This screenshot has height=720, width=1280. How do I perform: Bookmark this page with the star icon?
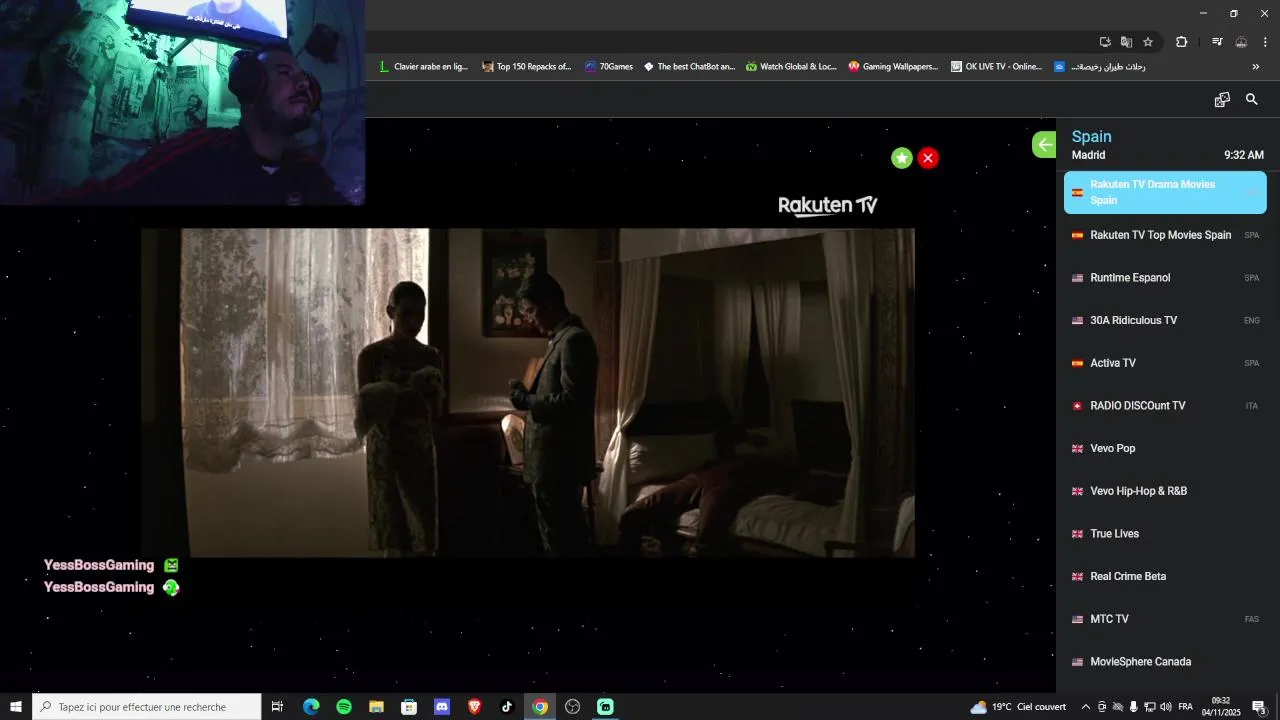tap(1148, 42)
